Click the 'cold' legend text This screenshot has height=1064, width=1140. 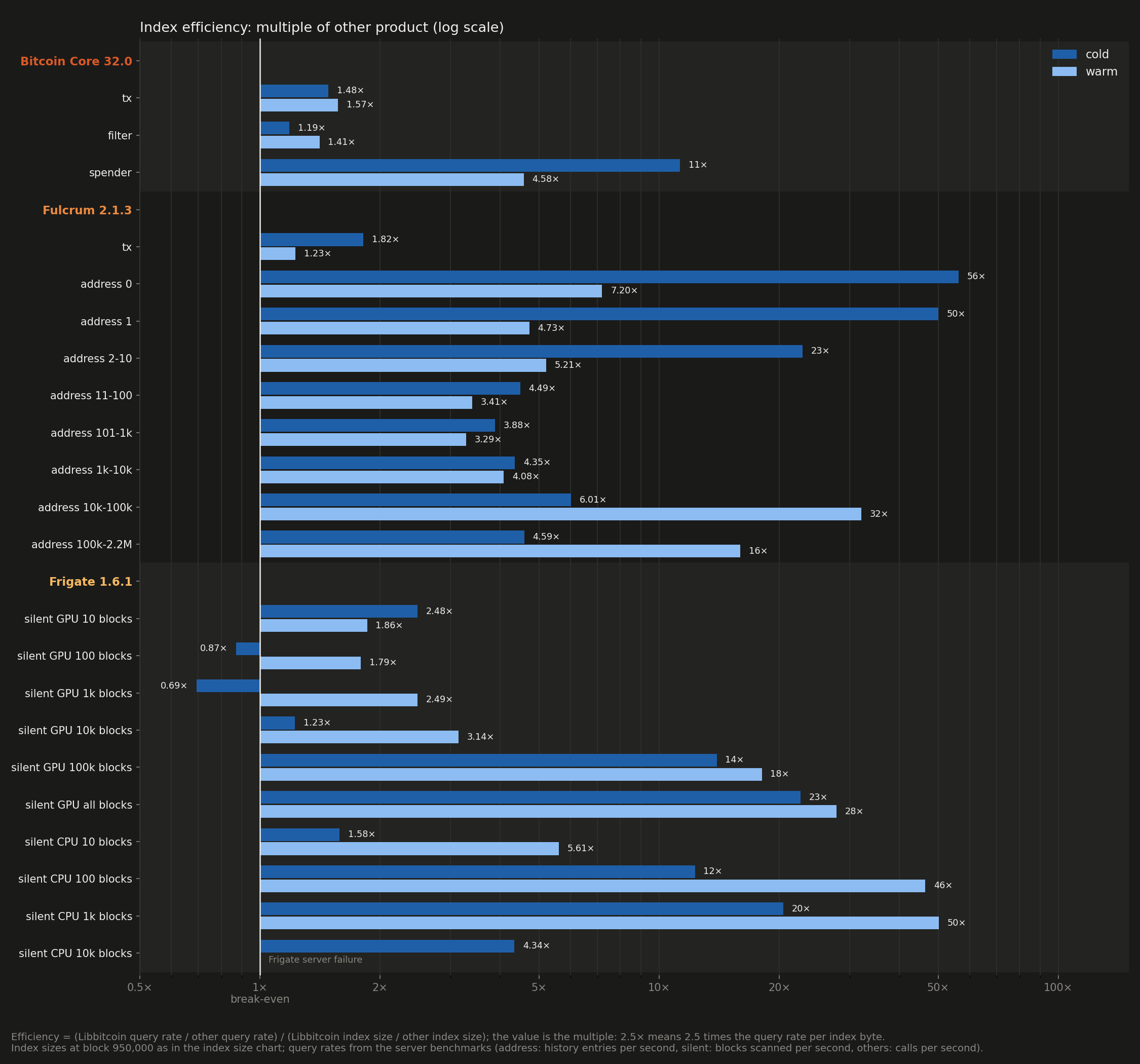pos(1097,55)
